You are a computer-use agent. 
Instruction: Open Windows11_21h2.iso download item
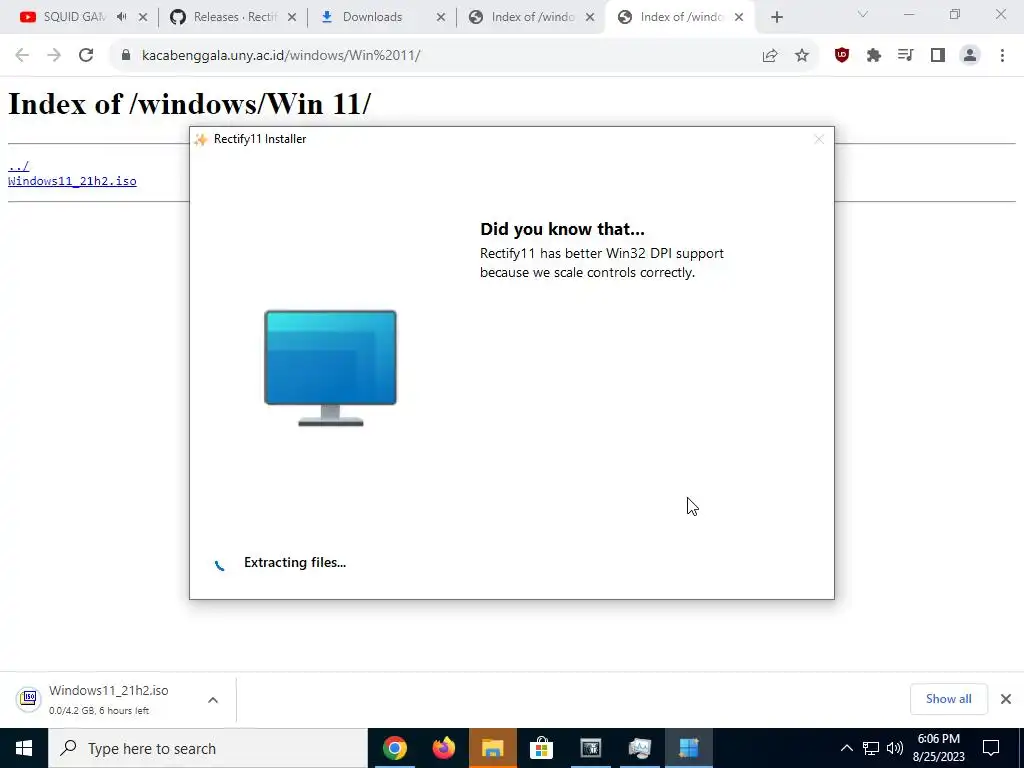coord(108,699)
